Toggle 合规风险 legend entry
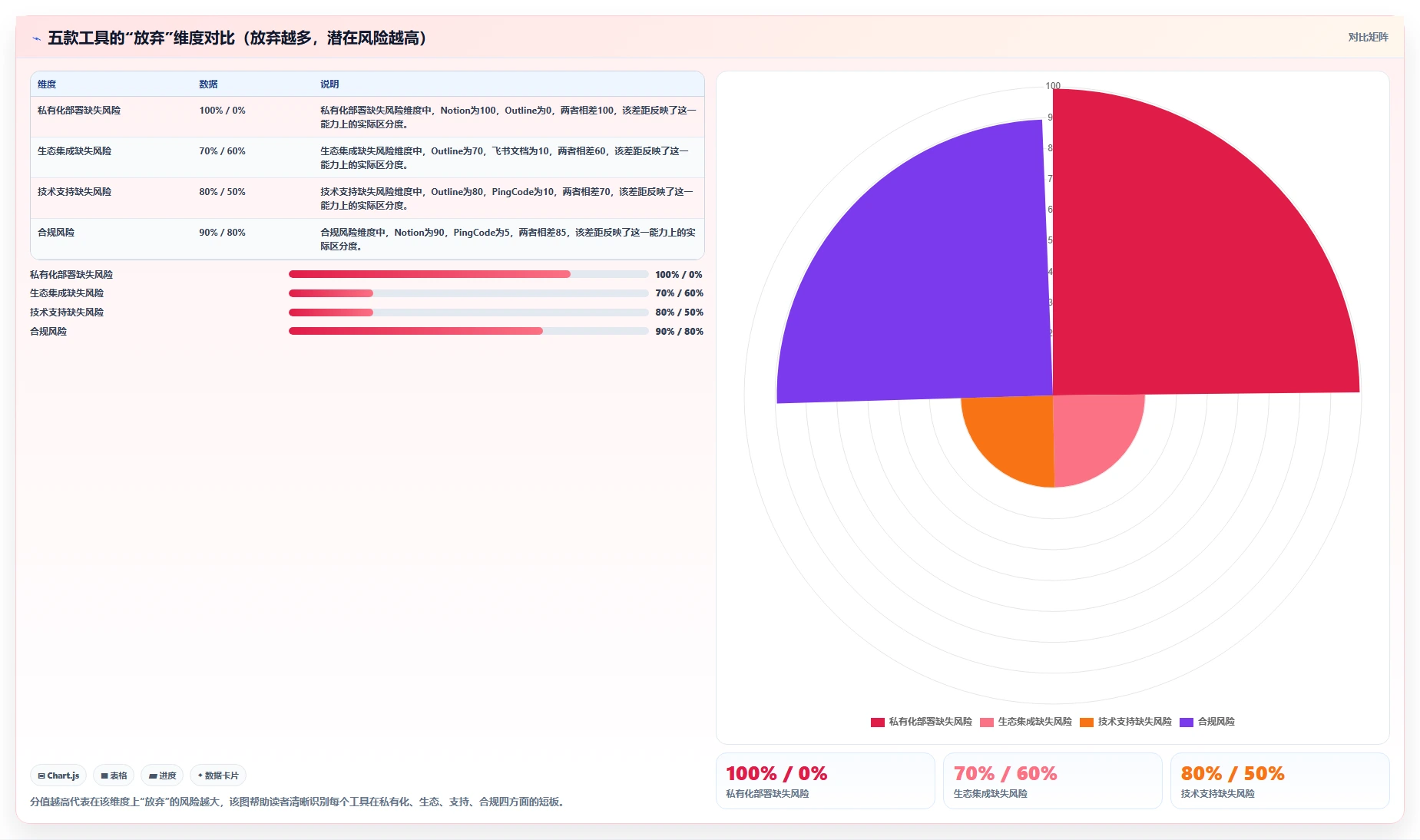Screen dimensions: 1420x840 click(x=1207, y=722)
